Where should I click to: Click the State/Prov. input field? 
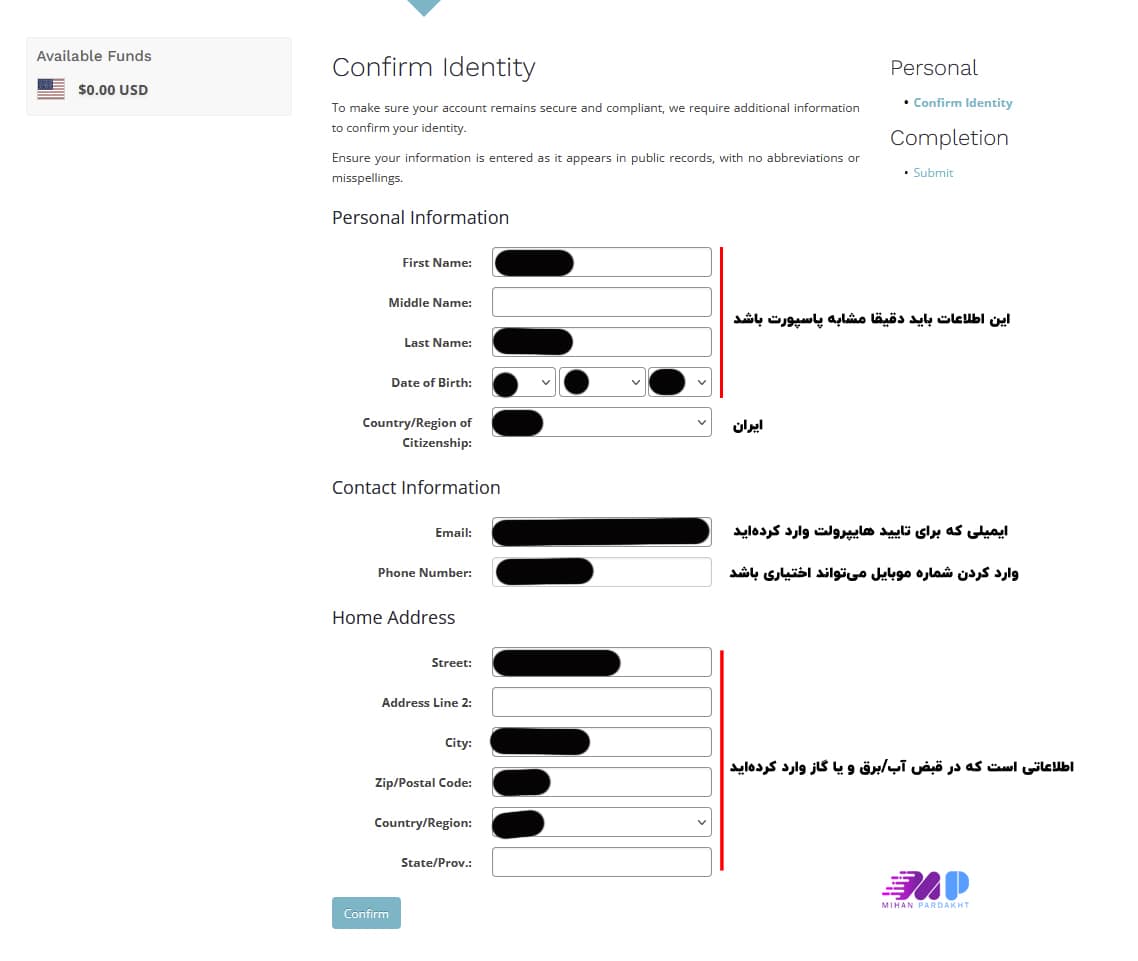point(602,862)
